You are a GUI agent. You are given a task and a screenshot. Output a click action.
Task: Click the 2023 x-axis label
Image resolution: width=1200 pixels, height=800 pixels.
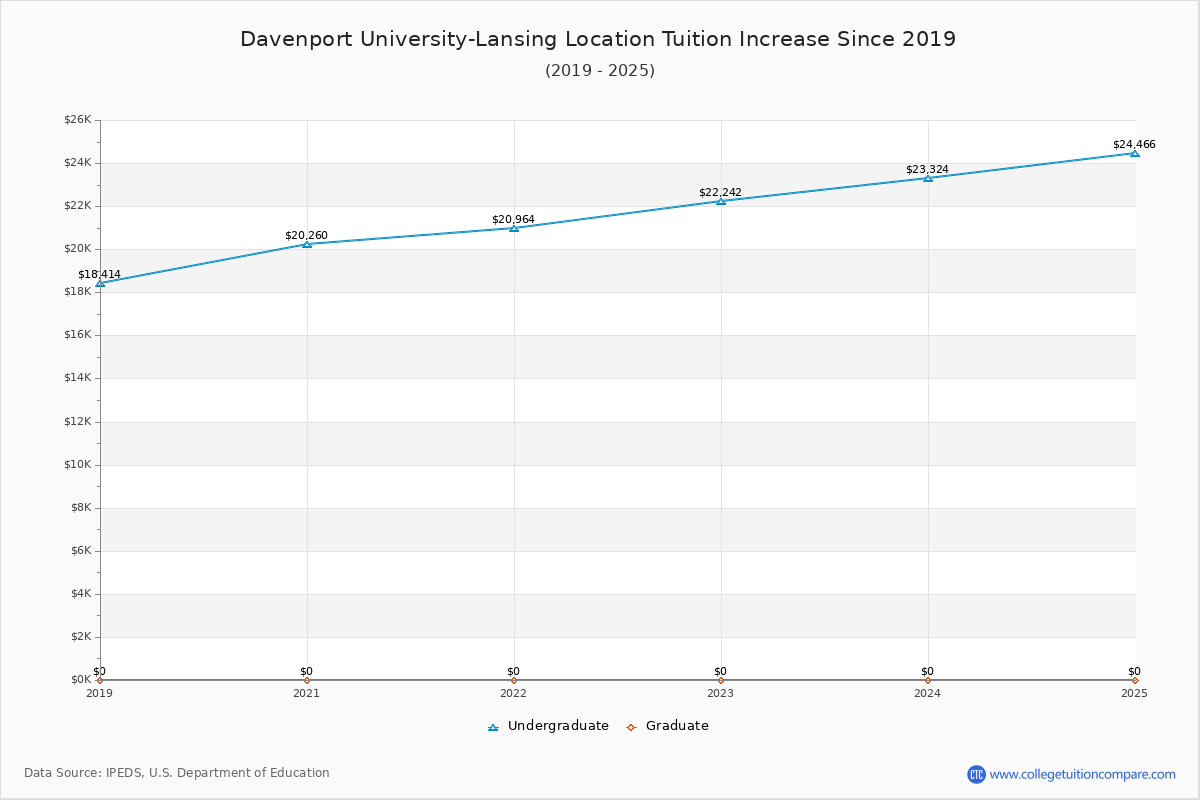(x=720, y=693)
